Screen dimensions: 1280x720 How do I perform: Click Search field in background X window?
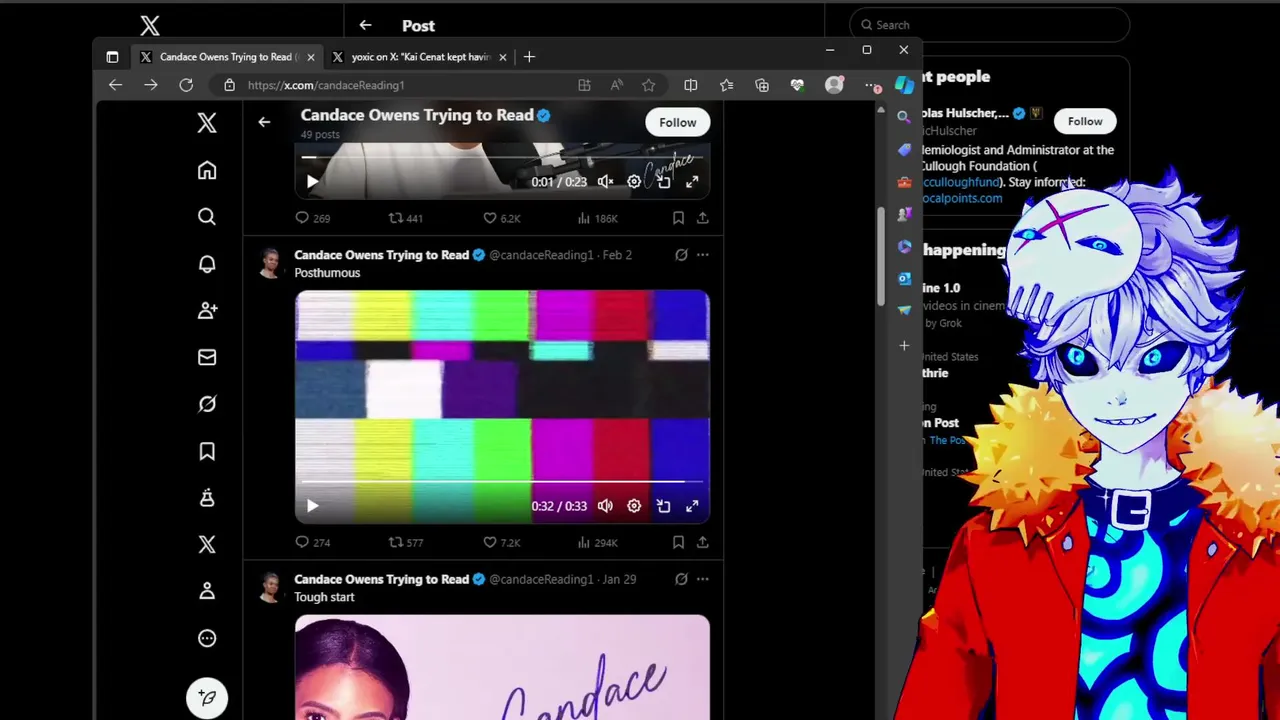(x=990, y=25)
